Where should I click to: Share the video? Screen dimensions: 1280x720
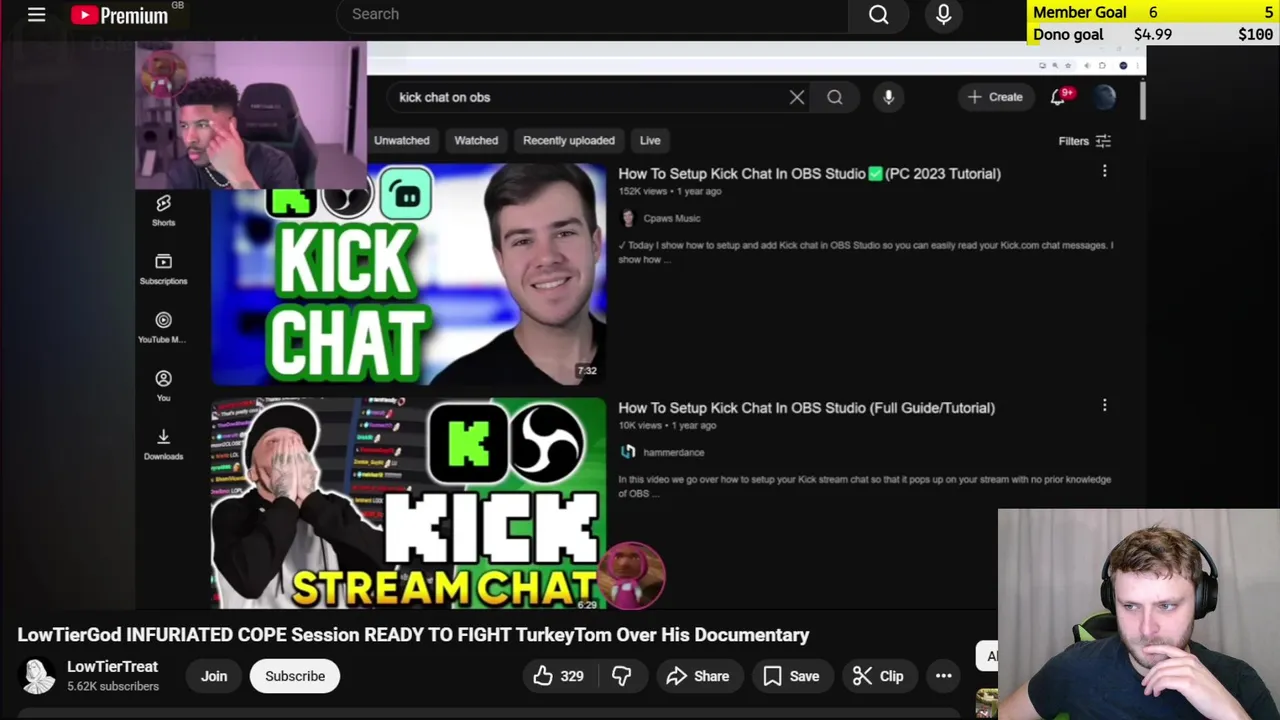[x=698, y=676]
